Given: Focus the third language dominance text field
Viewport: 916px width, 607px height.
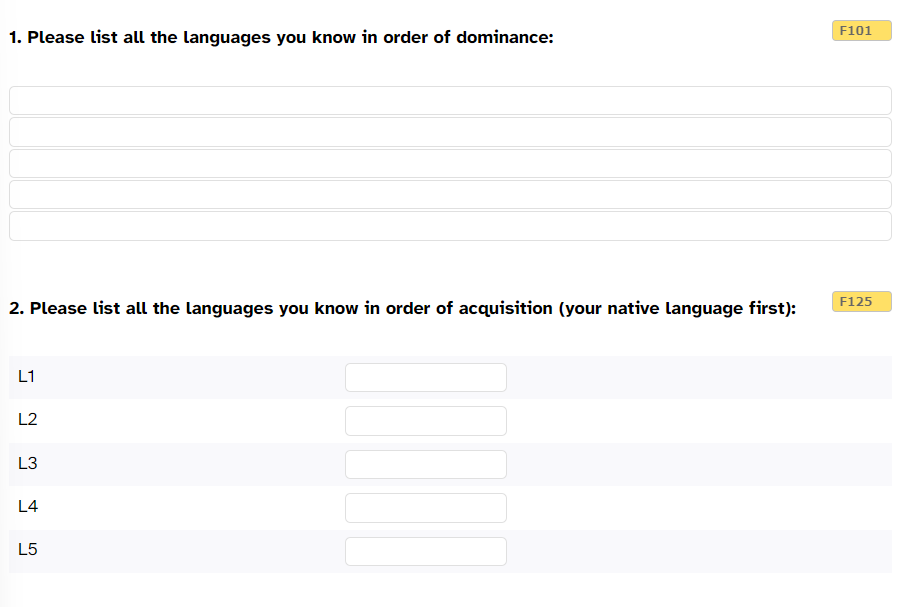Looking at the screenshot, I should (450, 164).
